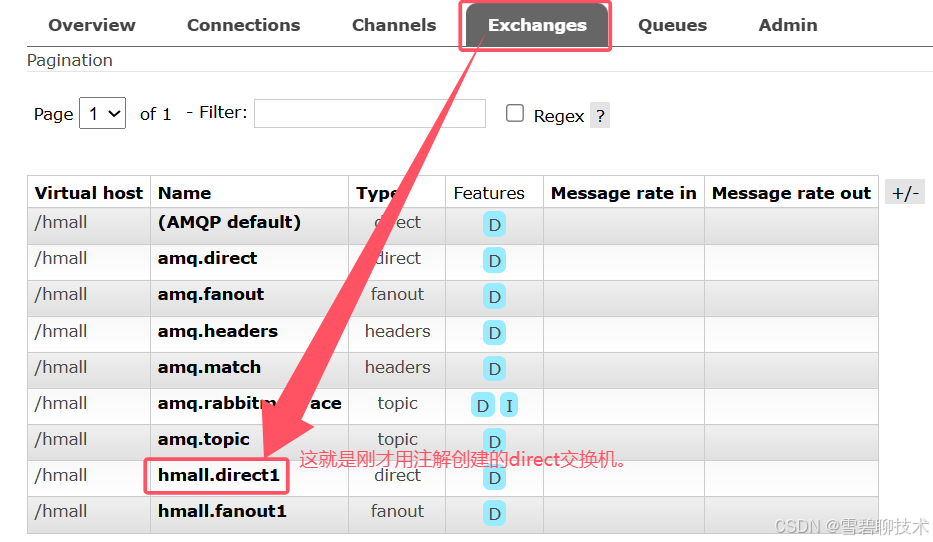Click the Regex help question mark
This screenshot has width=933, height=542.
[600, 115]
